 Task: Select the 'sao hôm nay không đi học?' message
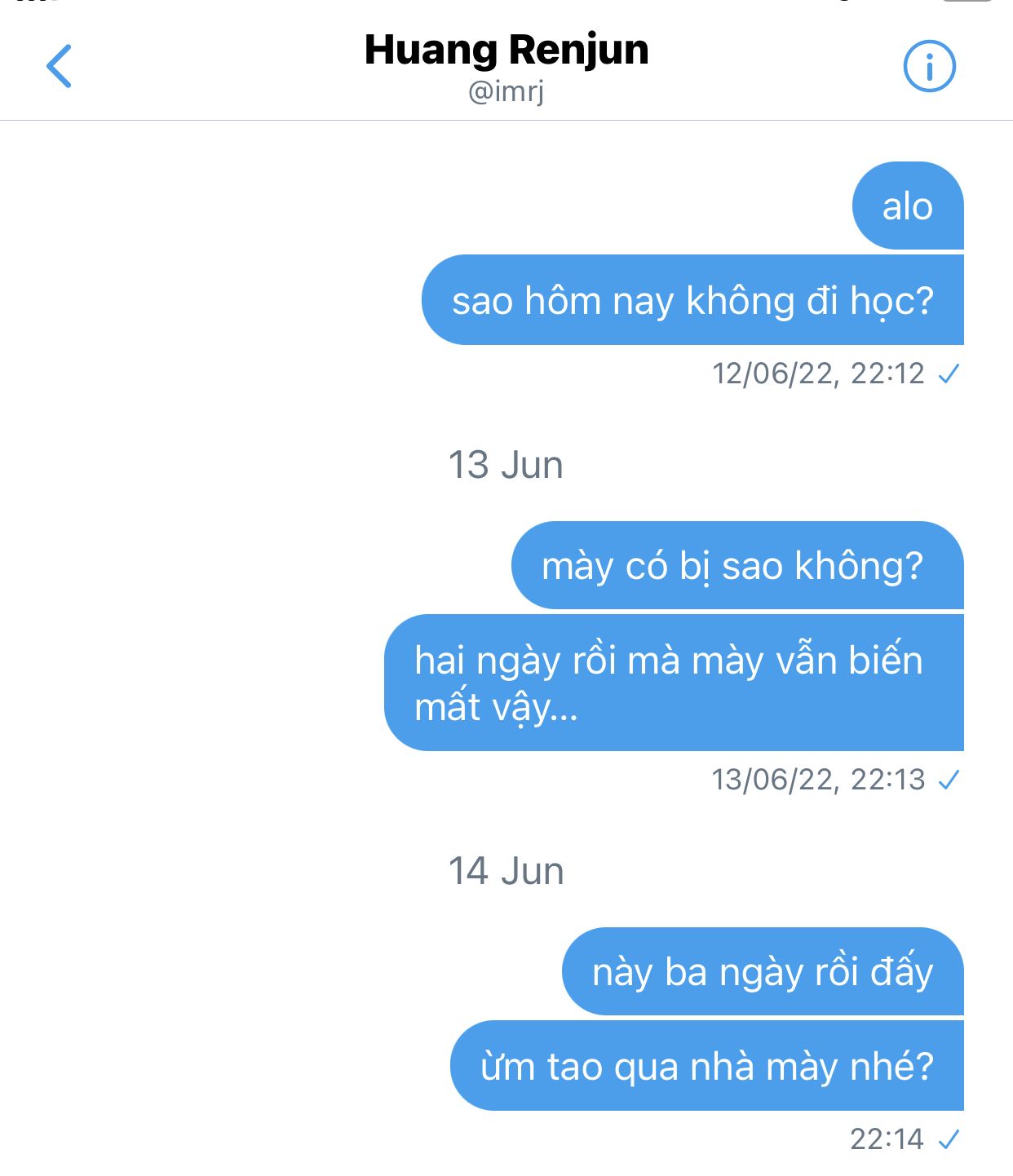click(692, 300)
